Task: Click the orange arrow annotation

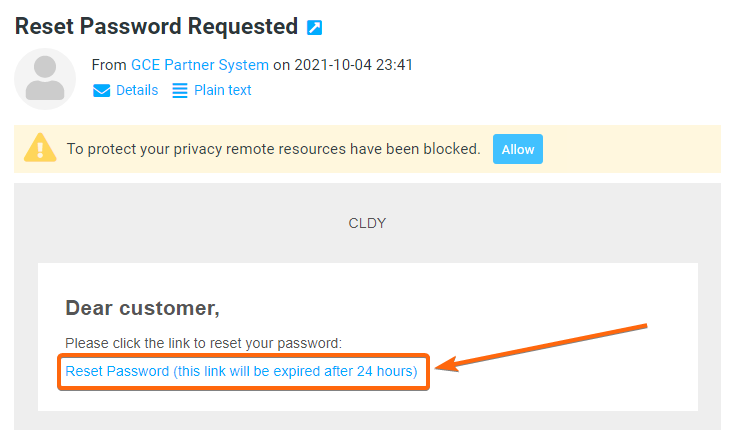Action: [541, 347]
